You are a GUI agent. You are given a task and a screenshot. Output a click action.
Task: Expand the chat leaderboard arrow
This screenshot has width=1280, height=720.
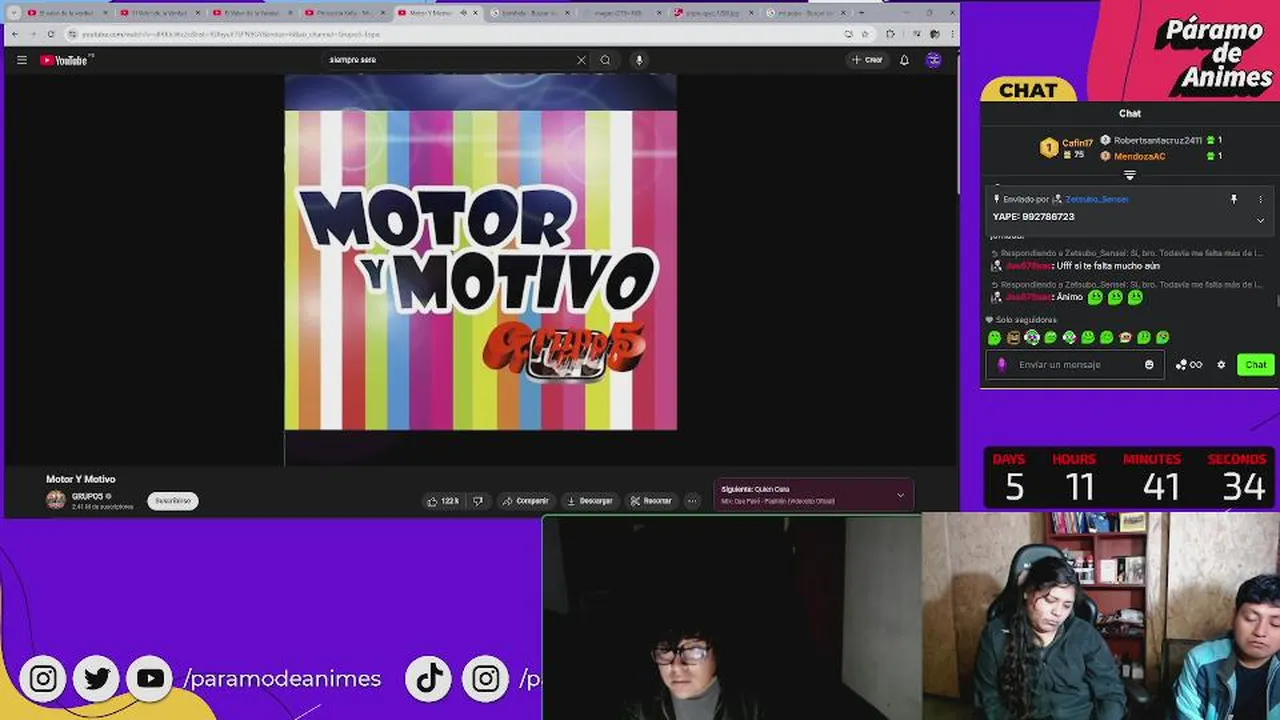point(1130,176)
